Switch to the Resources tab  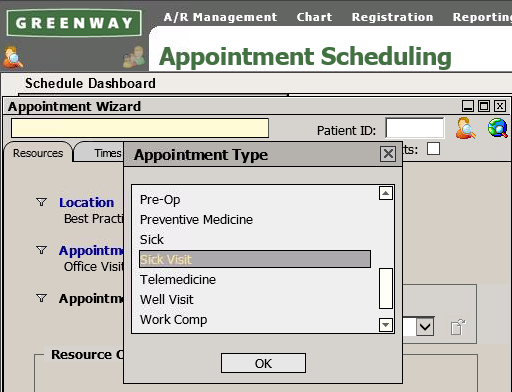[38, 153]
